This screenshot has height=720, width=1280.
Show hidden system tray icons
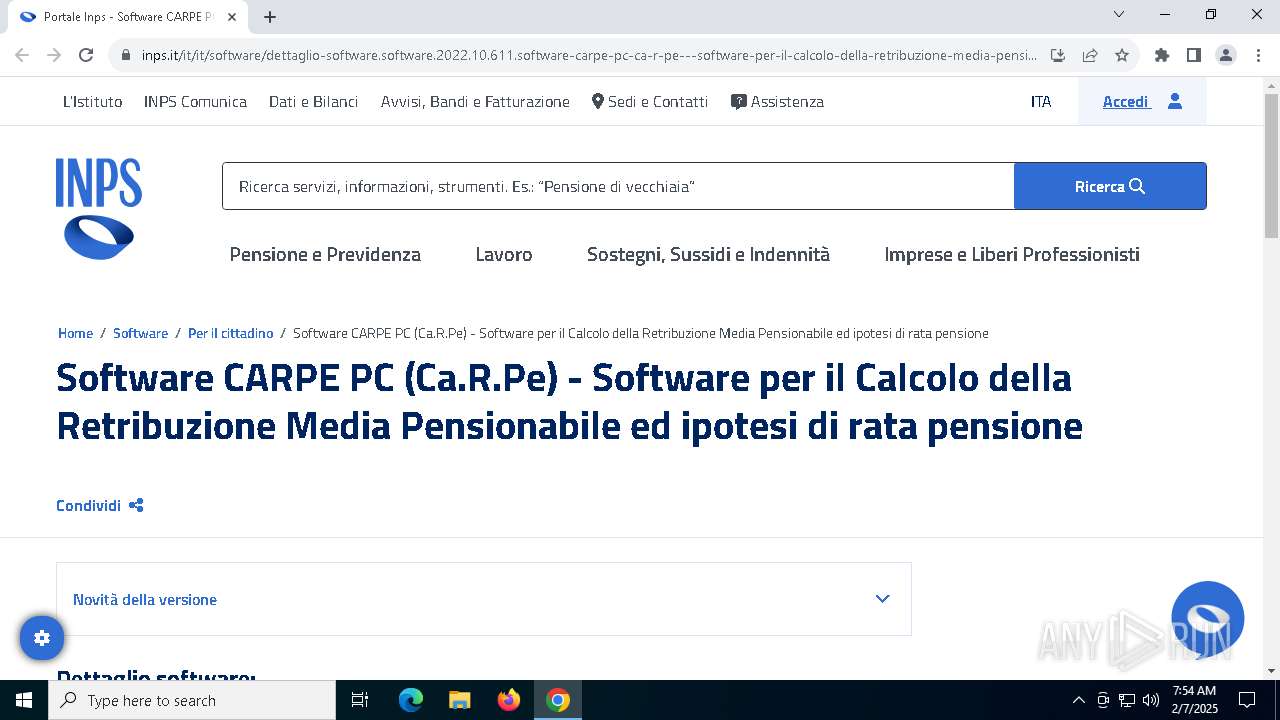1078,700
